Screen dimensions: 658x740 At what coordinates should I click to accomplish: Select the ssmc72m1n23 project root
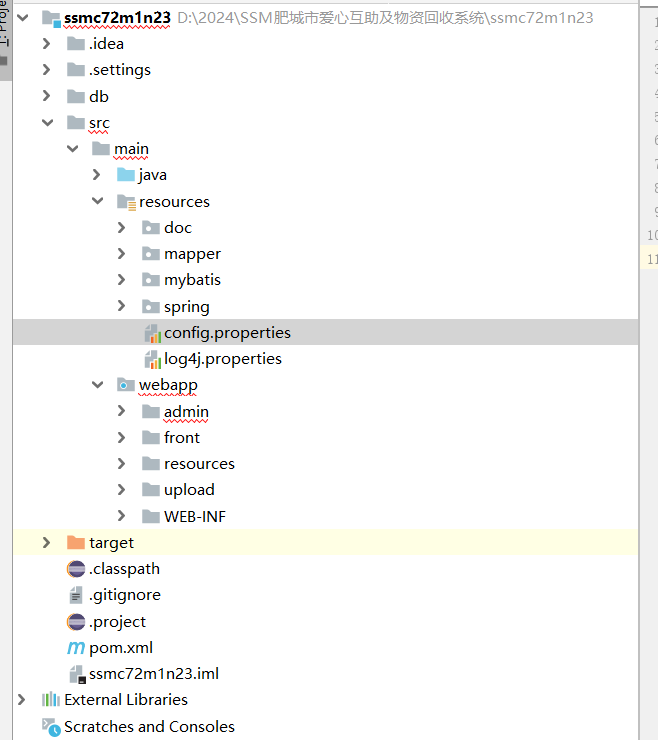coord(117,18)
